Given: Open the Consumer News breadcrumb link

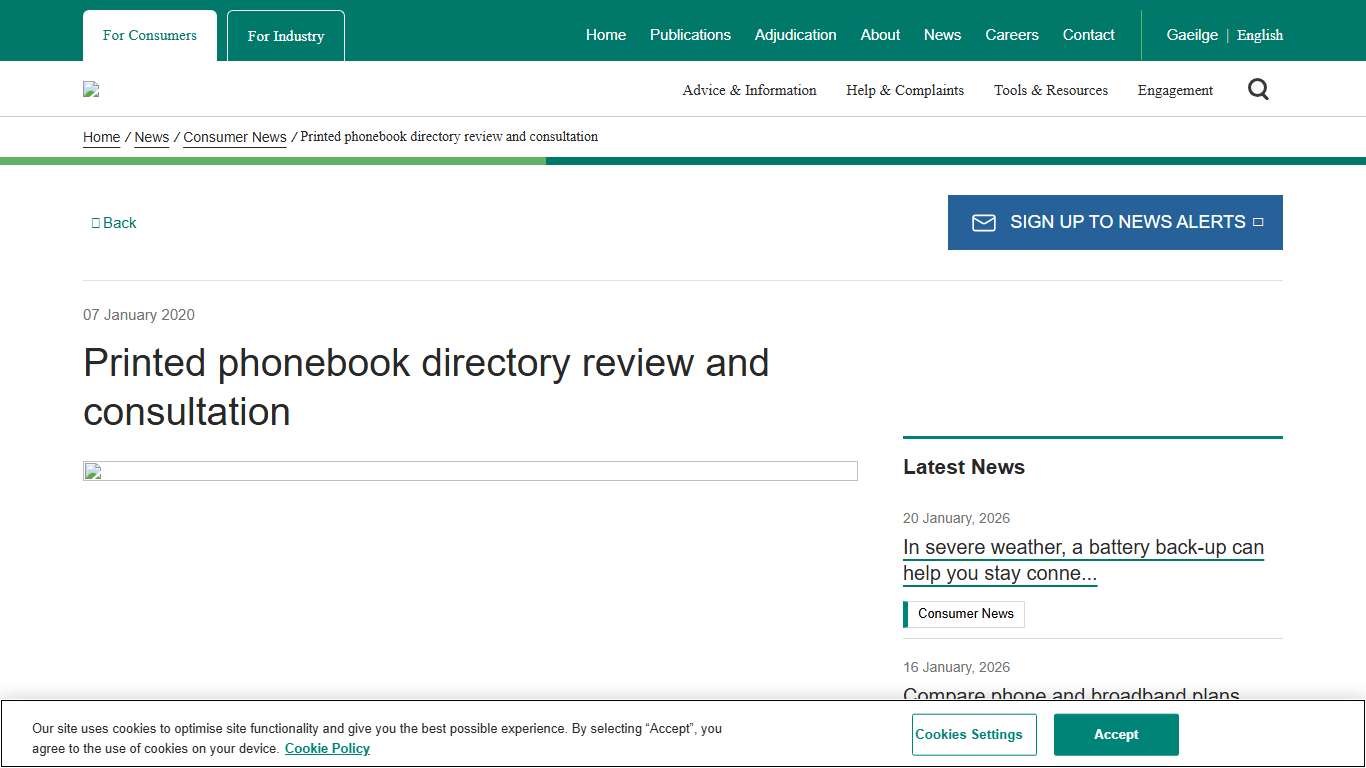Looking at the screenshot, I should pos(234,137).
